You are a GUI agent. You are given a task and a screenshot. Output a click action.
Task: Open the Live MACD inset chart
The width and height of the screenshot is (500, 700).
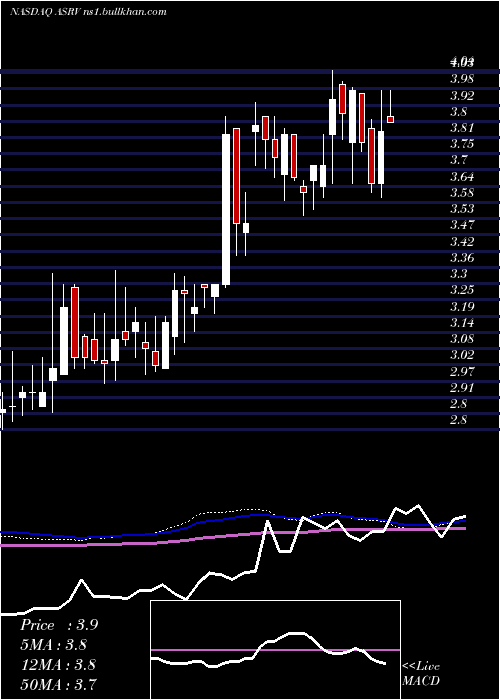tap(275, 650)
